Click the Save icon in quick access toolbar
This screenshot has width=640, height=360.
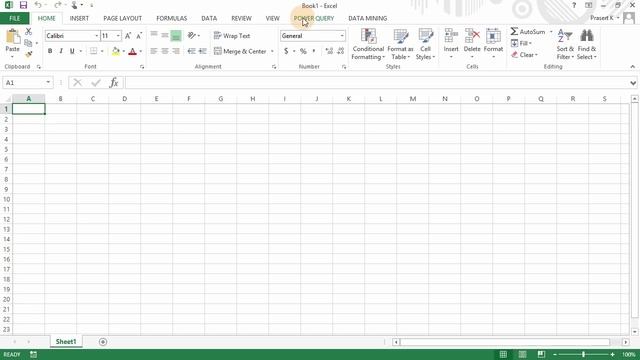pos(23,5)
